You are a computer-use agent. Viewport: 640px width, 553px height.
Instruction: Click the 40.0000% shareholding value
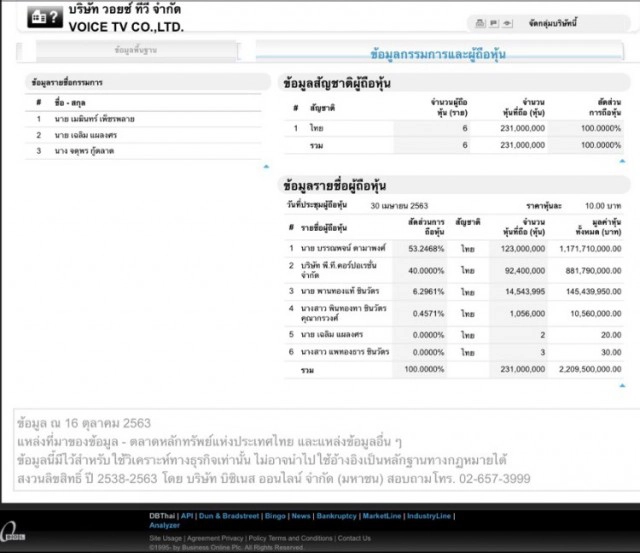[426, 271]
